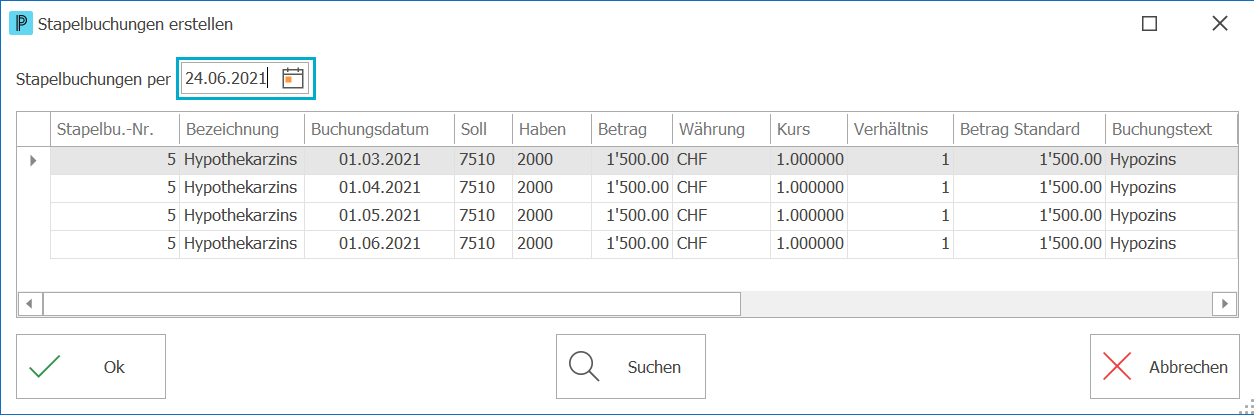The image size is (1254, 415).
Task: Click the Betrag Standard column header
Action: 1029,129
